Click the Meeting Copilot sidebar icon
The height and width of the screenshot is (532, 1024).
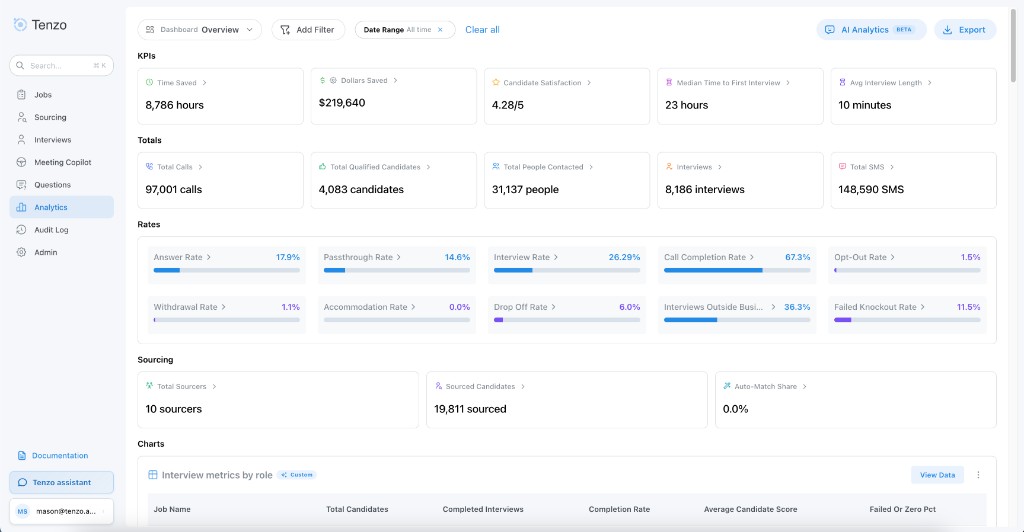[x=21, y=163]
